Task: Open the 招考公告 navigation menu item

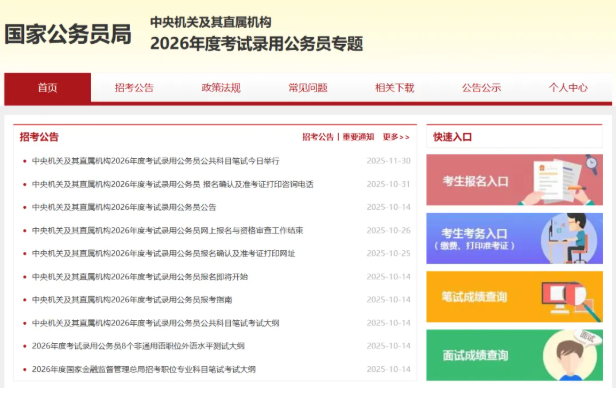Action: click(x=134, y=88)
